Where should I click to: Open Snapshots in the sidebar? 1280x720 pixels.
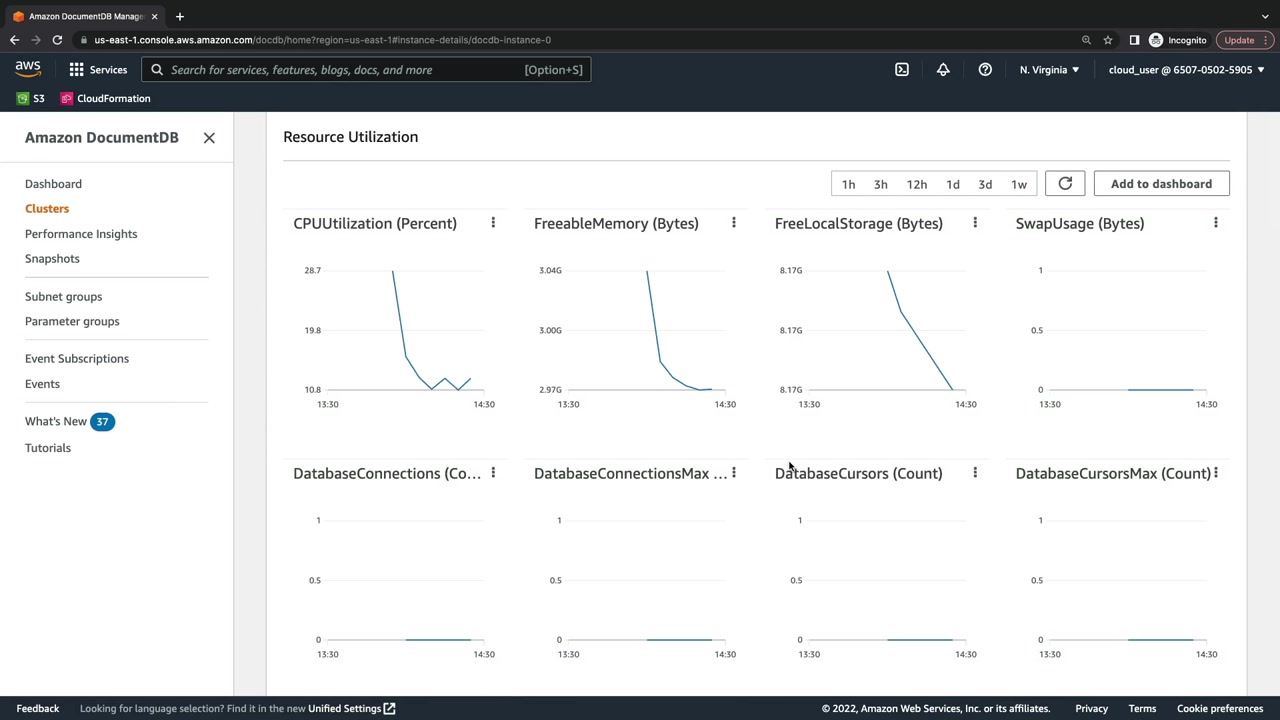coord(52,259)
